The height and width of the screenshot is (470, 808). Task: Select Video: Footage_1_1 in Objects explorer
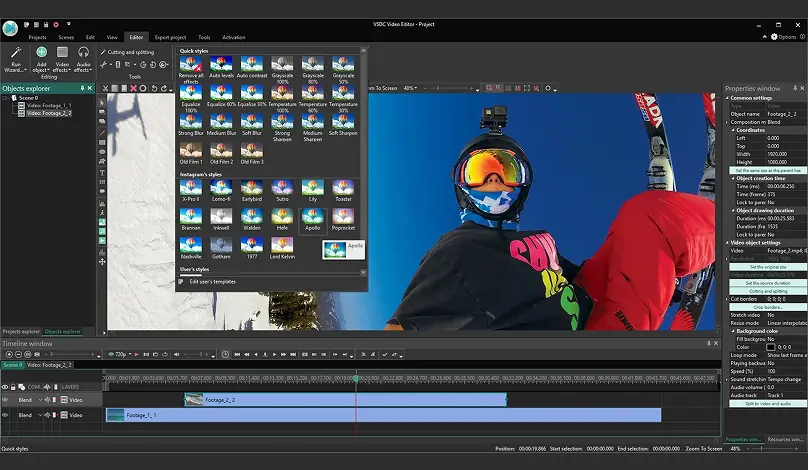point(49,106)
